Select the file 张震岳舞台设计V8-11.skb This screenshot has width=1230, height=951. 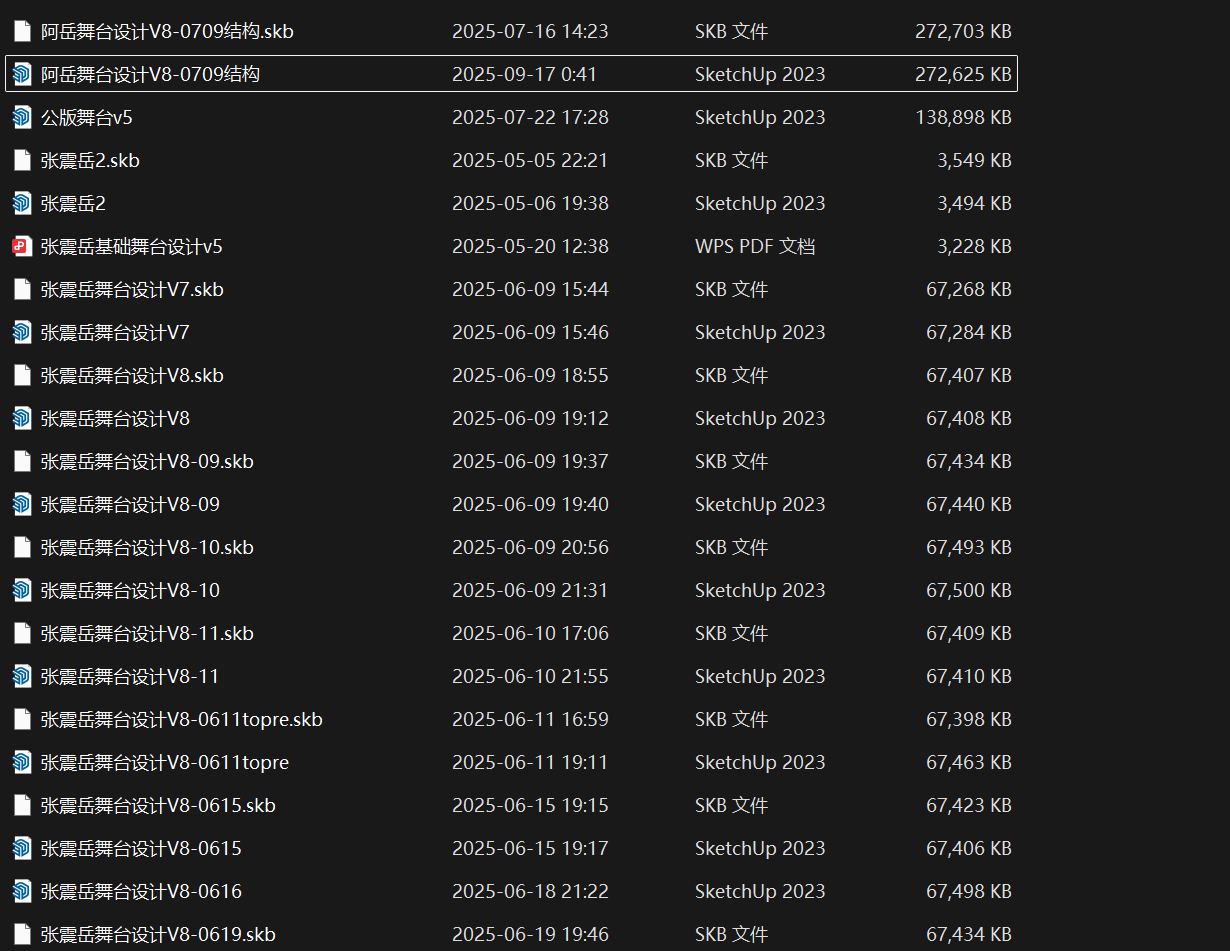(x=147, y=633)
